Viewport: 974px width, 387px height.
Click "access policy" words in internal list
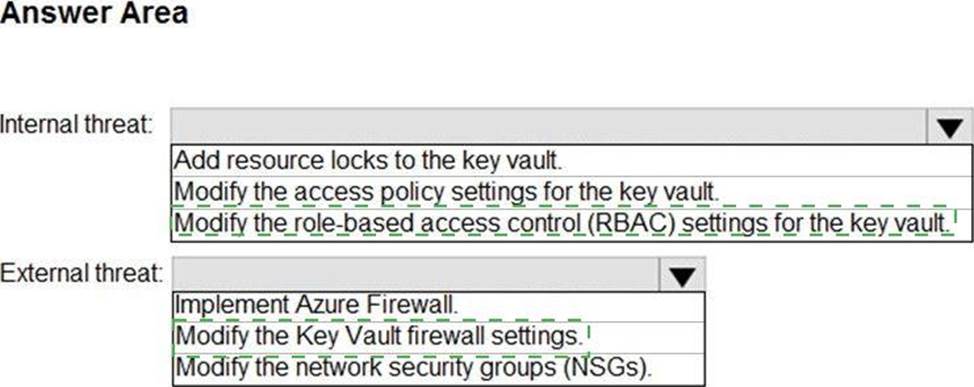(x=369, y=193)
